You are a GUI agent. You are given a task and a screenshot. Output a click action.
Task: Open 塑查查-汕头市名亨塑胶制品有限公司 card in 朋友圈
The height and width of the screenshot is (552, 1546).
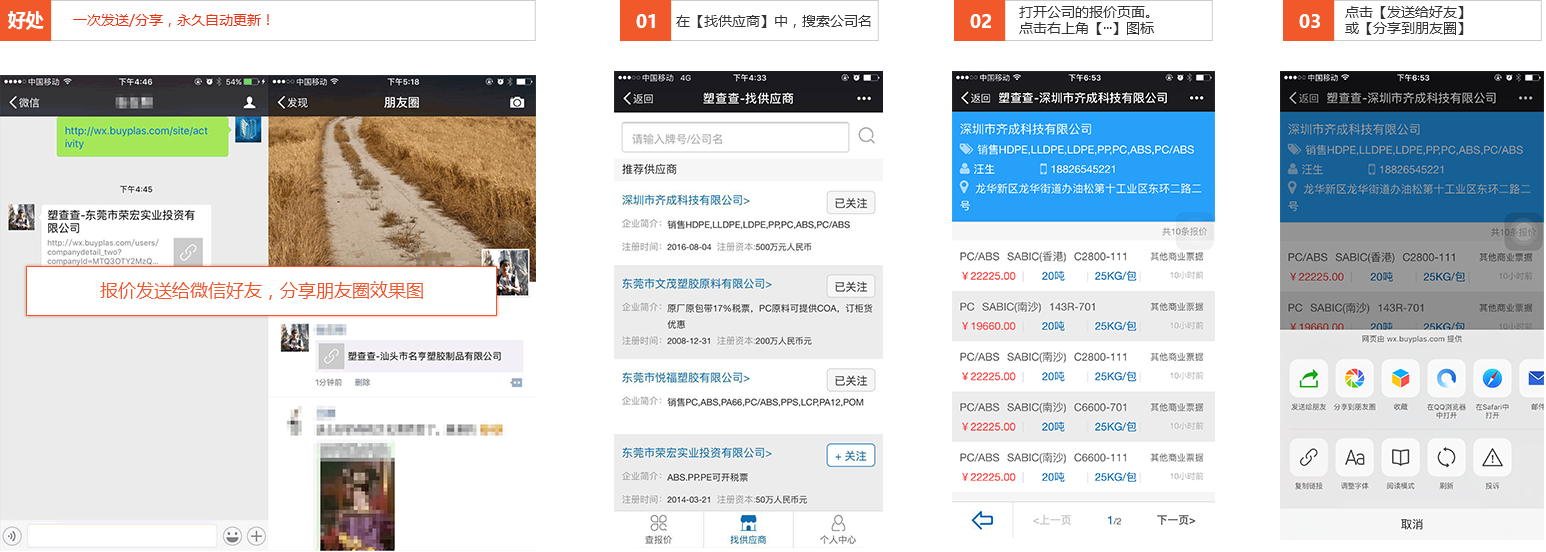click(x=419, y=356)
